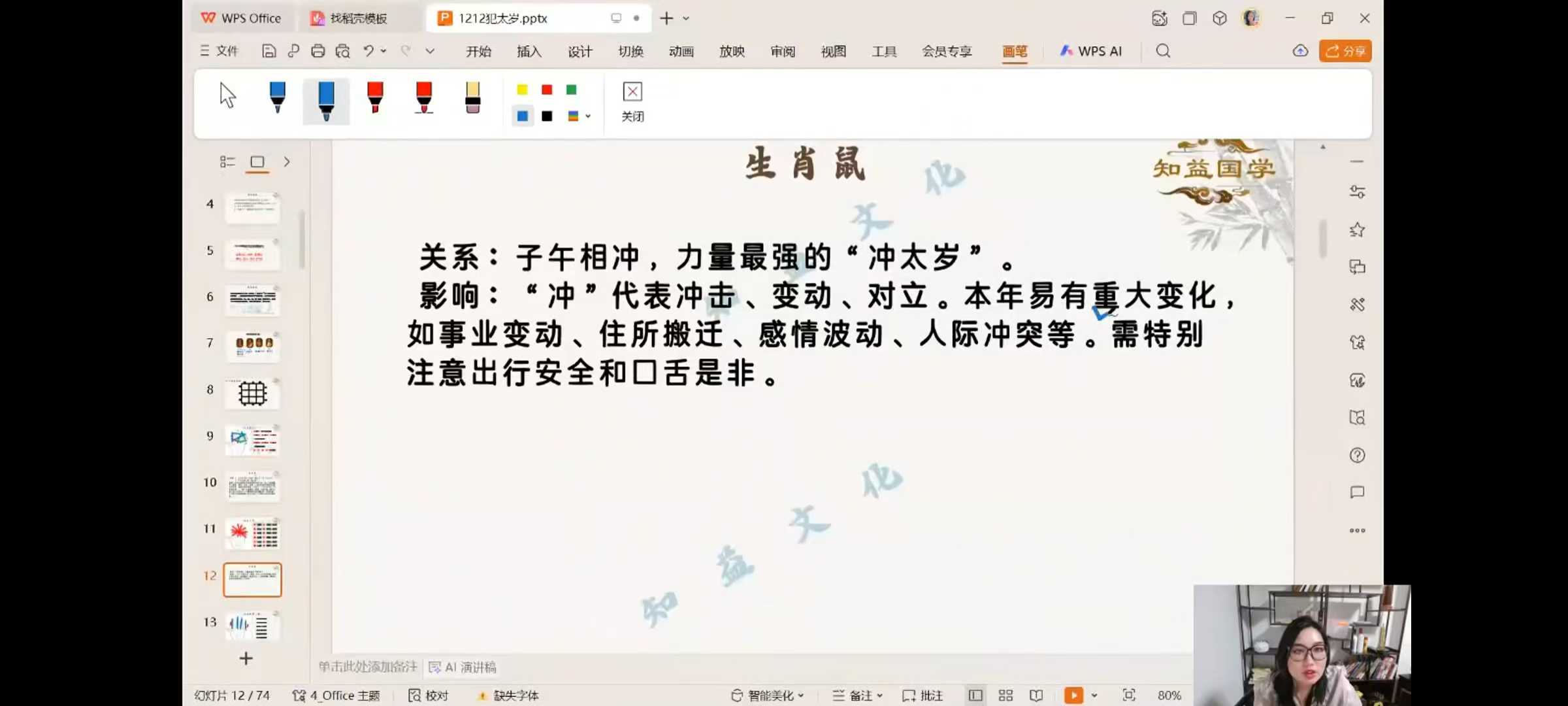Switch to the 开始 tab

click(x=478, y=52)
